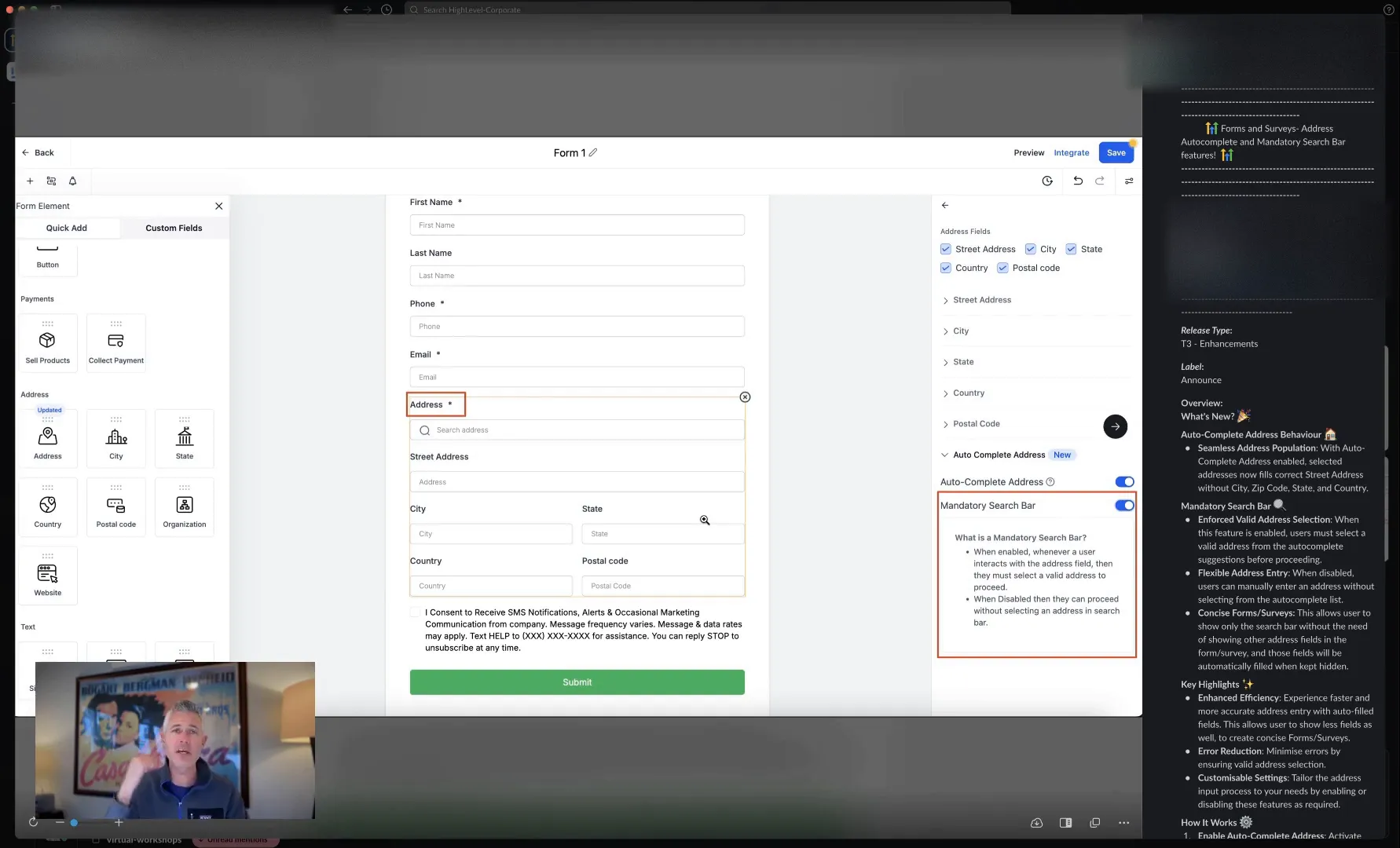This screenshot has width=1400, height=848.
Task: Uncheck the Street Address checkbox
Action: (x=946, y=249)
